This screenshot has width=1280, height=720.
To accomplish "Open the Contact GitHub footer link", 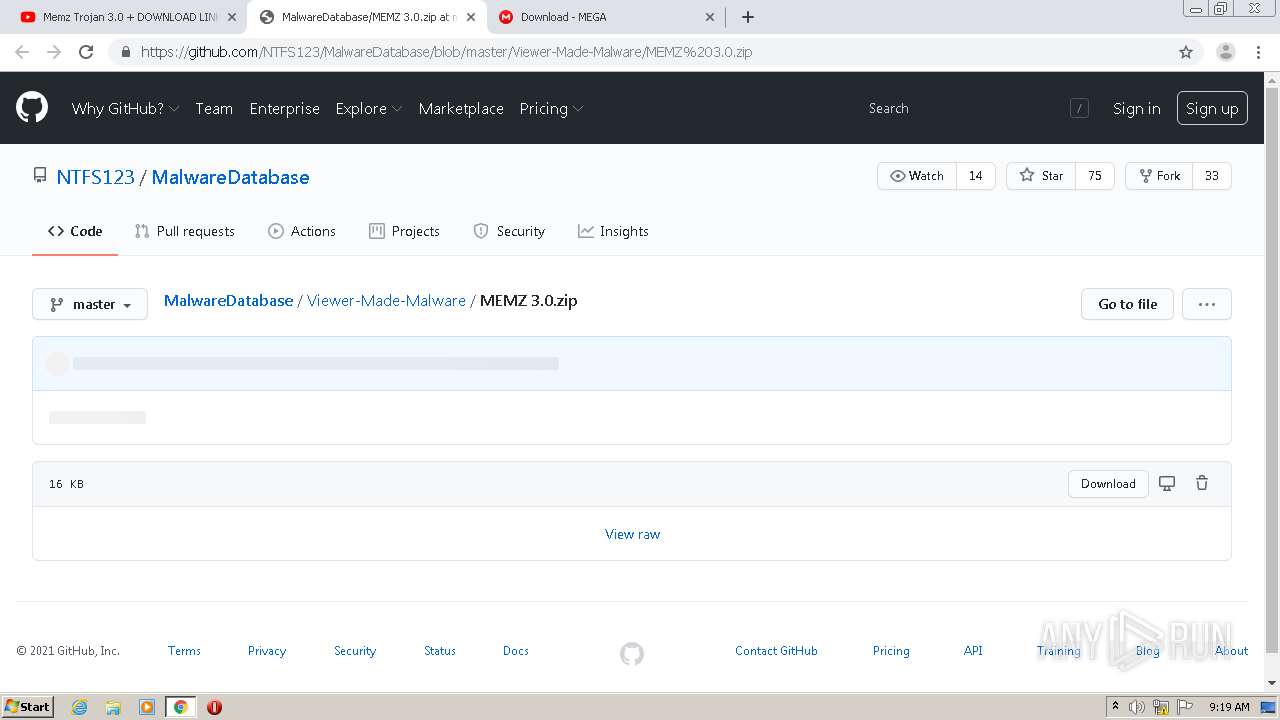I will point(776,651).
